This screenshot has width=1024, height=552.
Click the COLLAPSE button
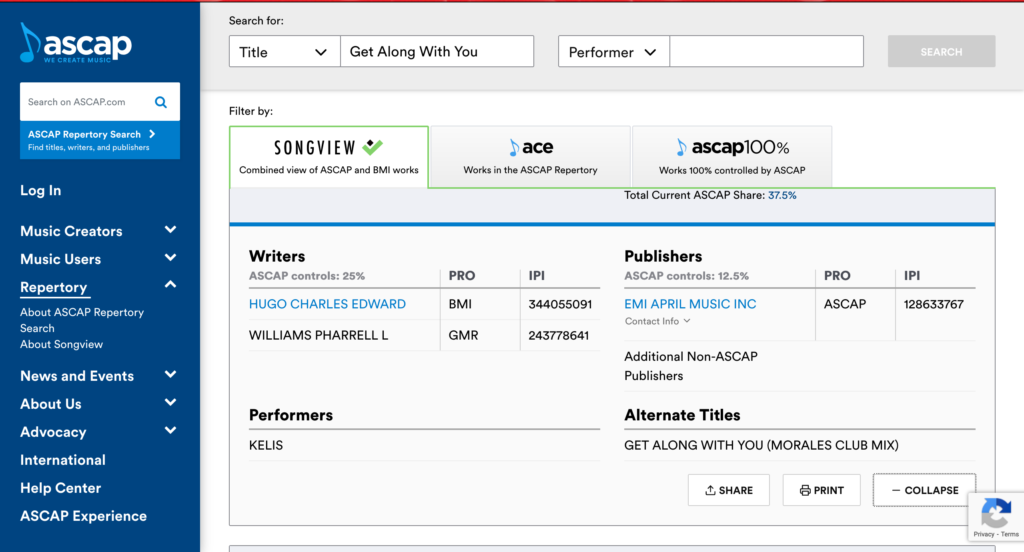[924, 490]
